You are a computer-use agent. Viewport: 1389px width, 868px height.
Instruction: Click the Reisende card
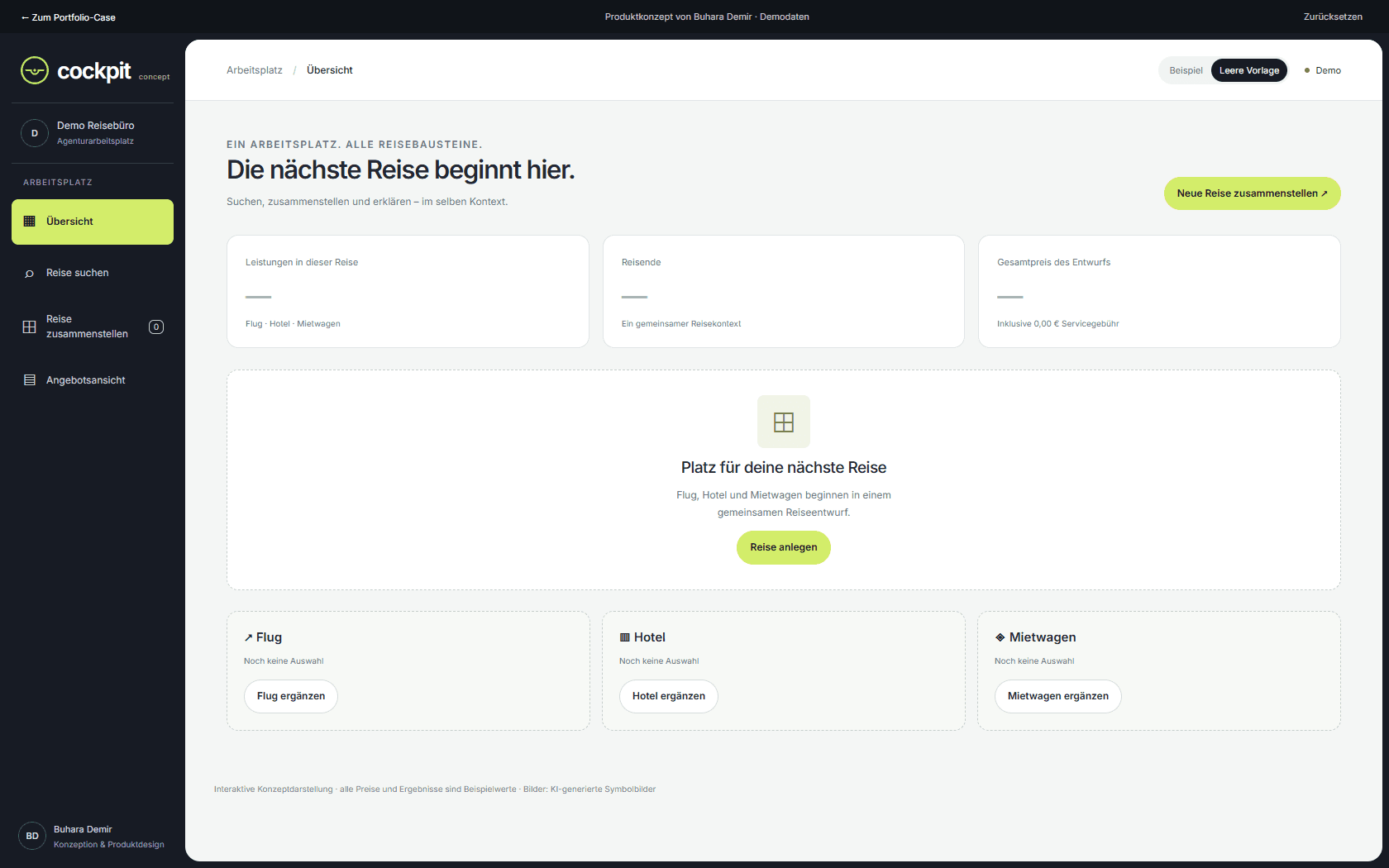pos(784,291)
